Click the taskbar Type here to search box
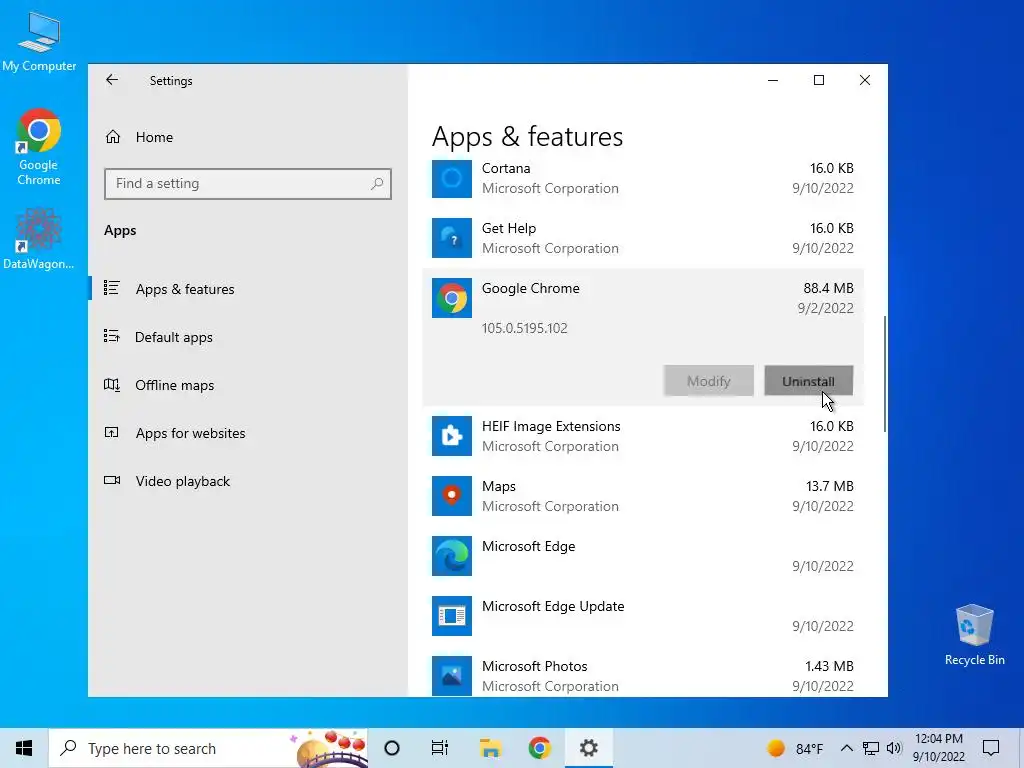 (x=208, y=748)
